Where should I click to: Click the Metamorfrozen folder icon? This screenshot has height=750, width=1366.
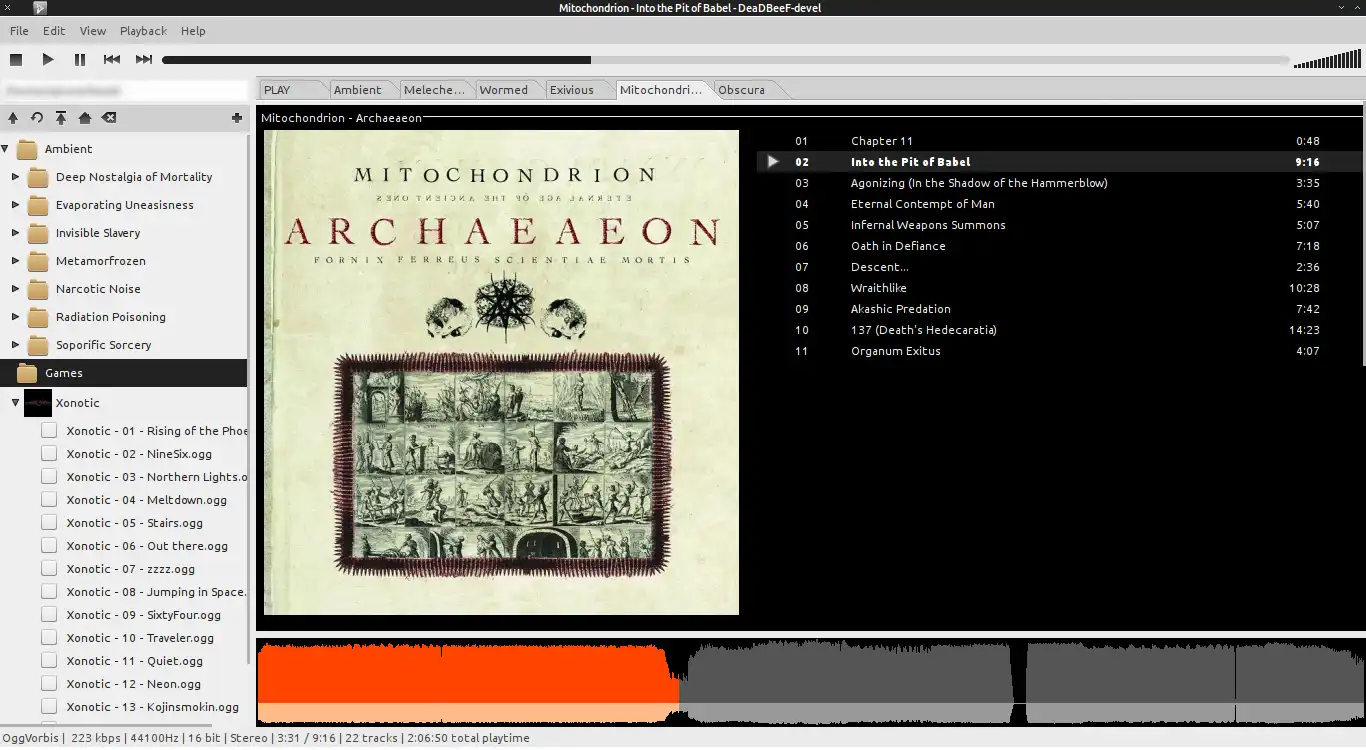pos(39,261)
